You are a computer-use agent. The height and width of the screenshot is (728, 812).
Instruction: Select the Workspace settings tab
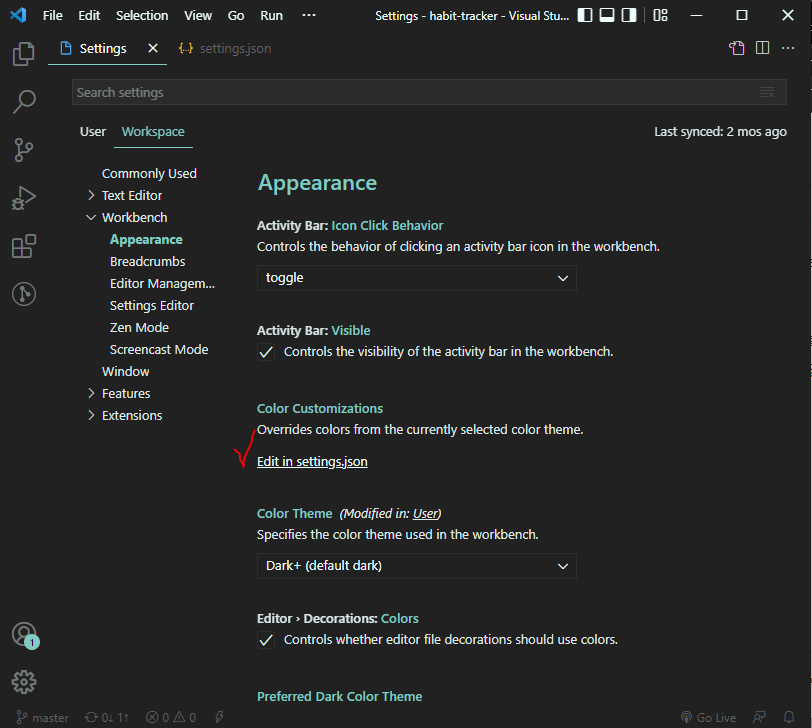[153, 132]
